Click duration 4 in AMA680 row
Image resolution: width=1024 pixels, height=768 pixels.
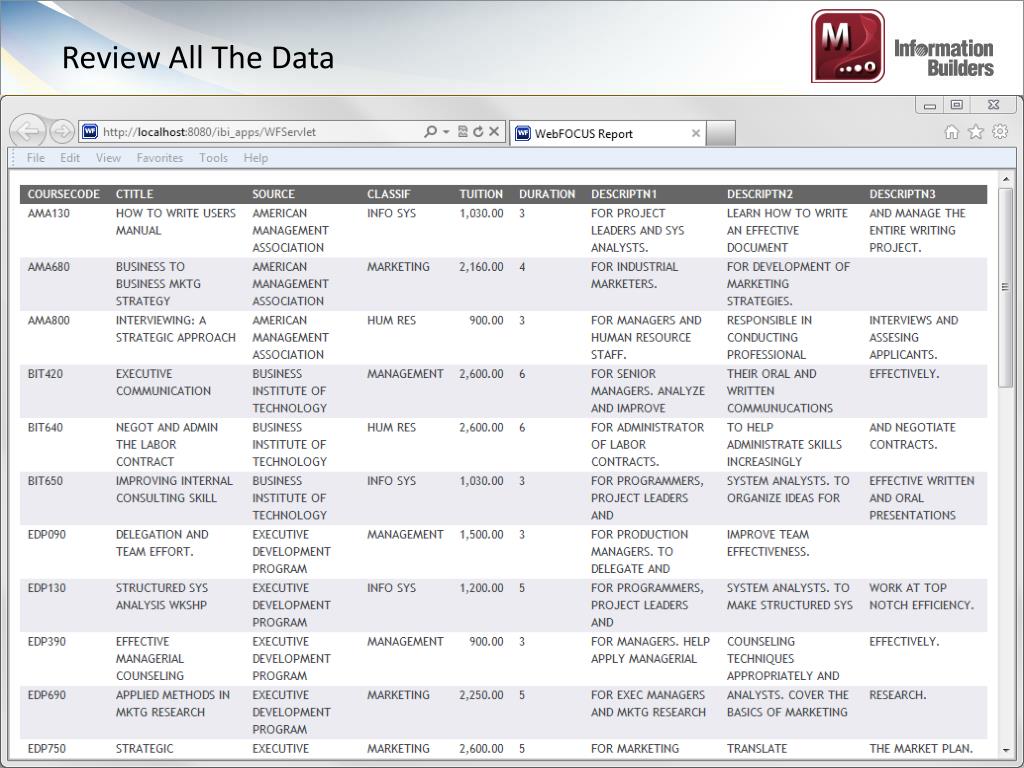pyautogui.click(x=522, y=267)
